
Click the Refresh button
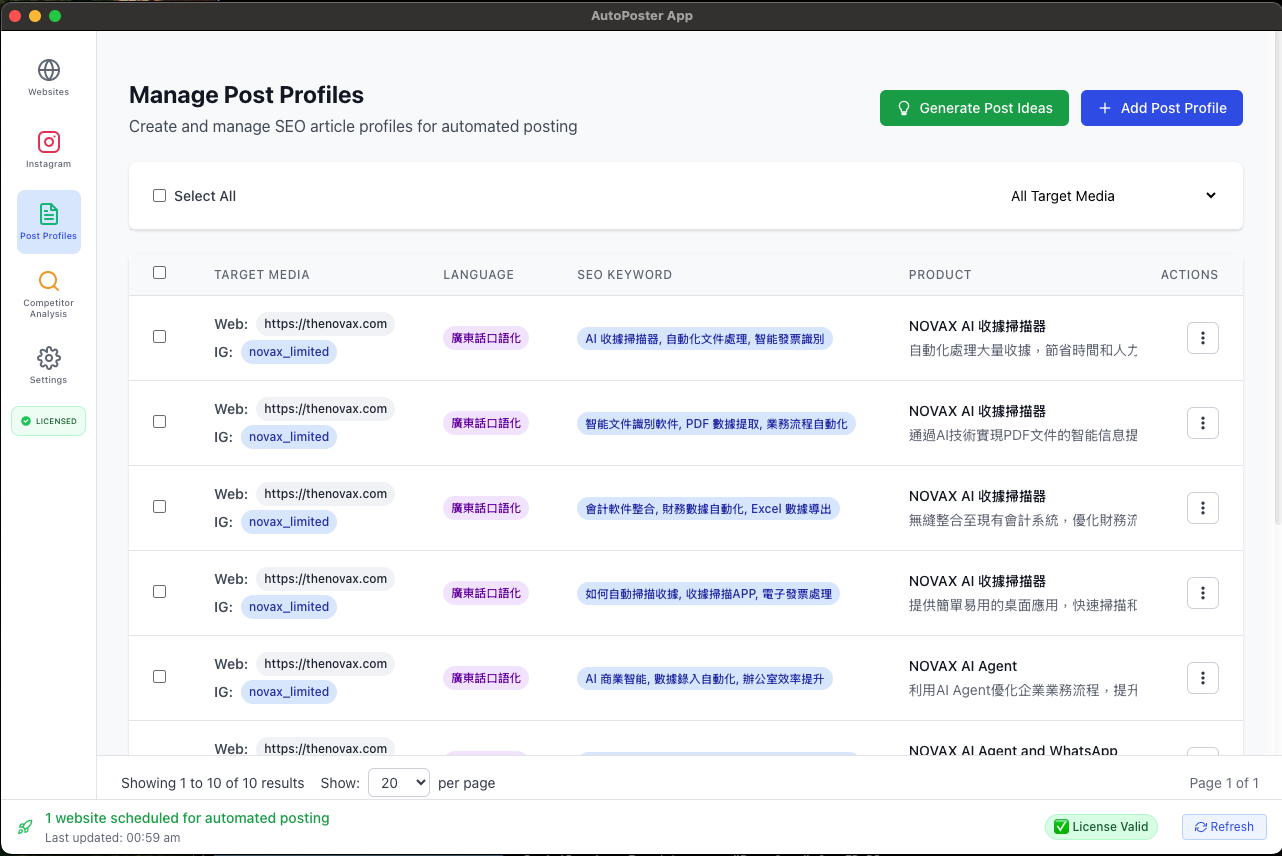coord(1224,827)
